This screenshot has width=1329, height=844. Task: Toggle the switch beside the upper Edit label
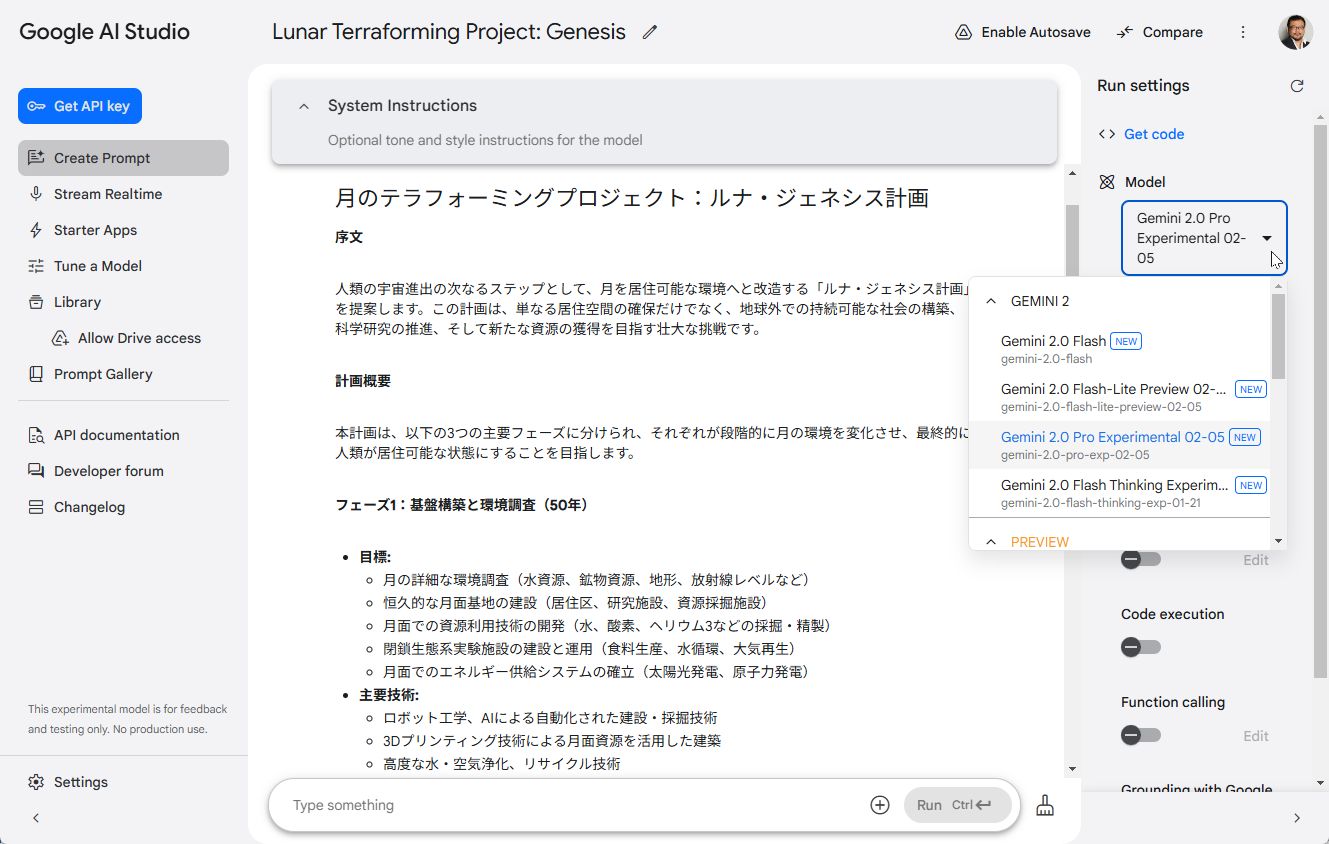click(x=1140, y=560)
